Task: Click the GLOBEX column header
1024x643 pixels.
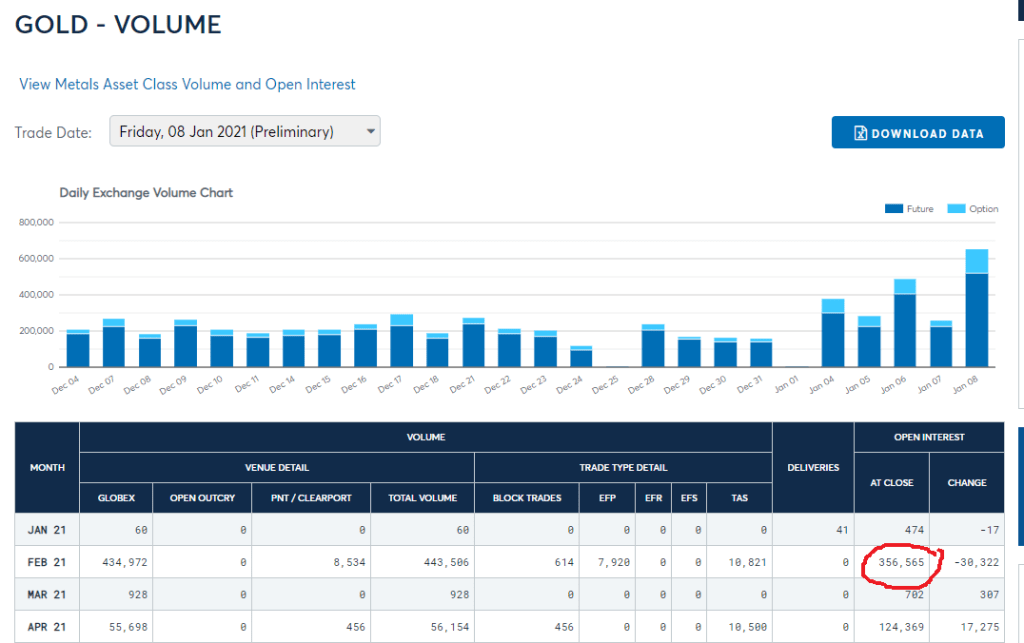Action: [x=123, y=498]
